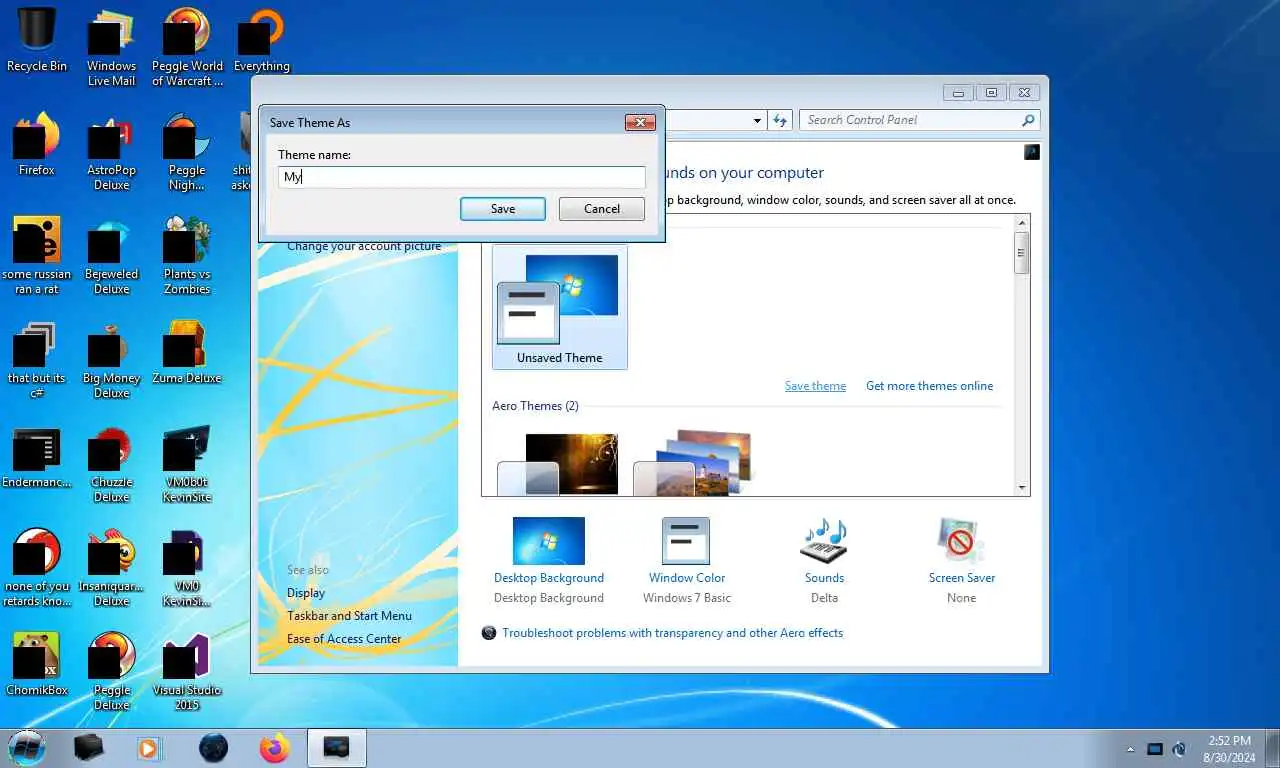The height and width of the screenshot is (768, 1280).
Task: Open the clock showing 2:52 PM
Action: point(1228,748)
